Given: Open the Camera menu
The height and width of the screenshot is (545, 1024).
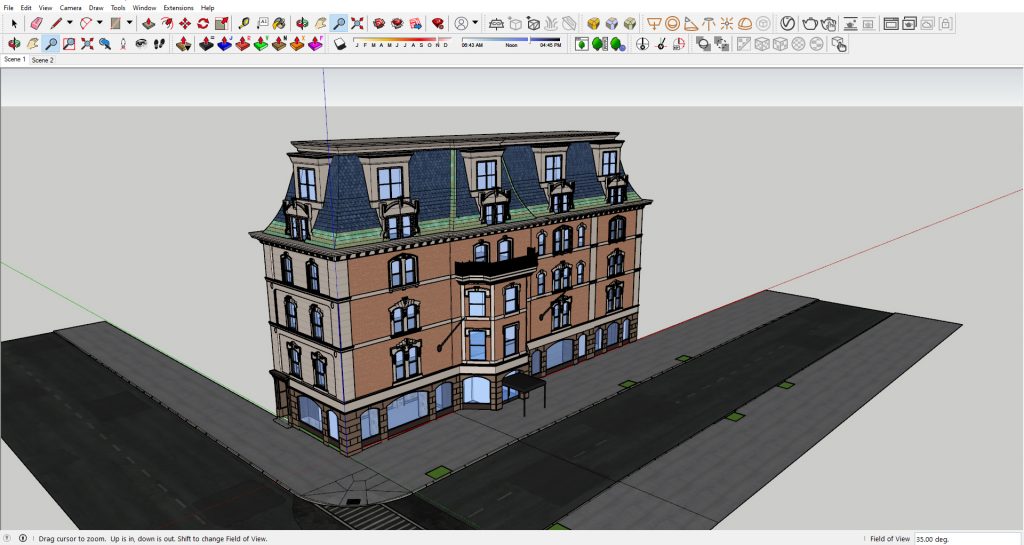Looking at the screenshot, I should (x=70, y=7).
